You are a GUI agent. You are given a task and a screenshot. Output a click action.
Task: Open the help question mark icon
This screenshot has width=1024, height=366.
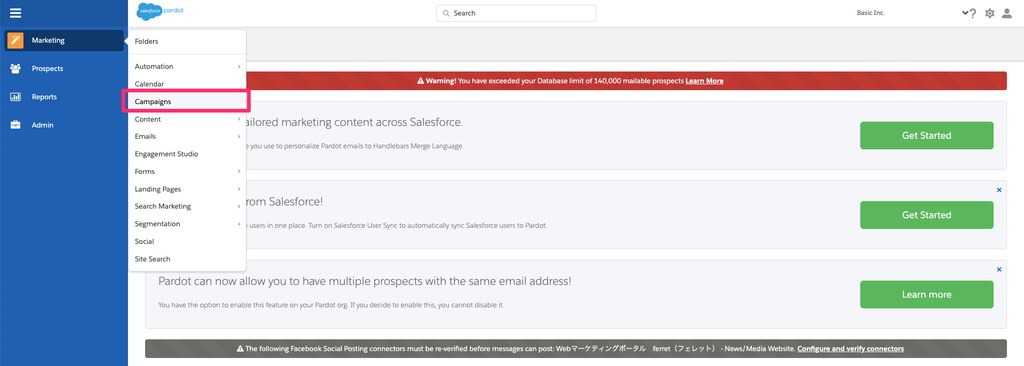pos(972,13)
